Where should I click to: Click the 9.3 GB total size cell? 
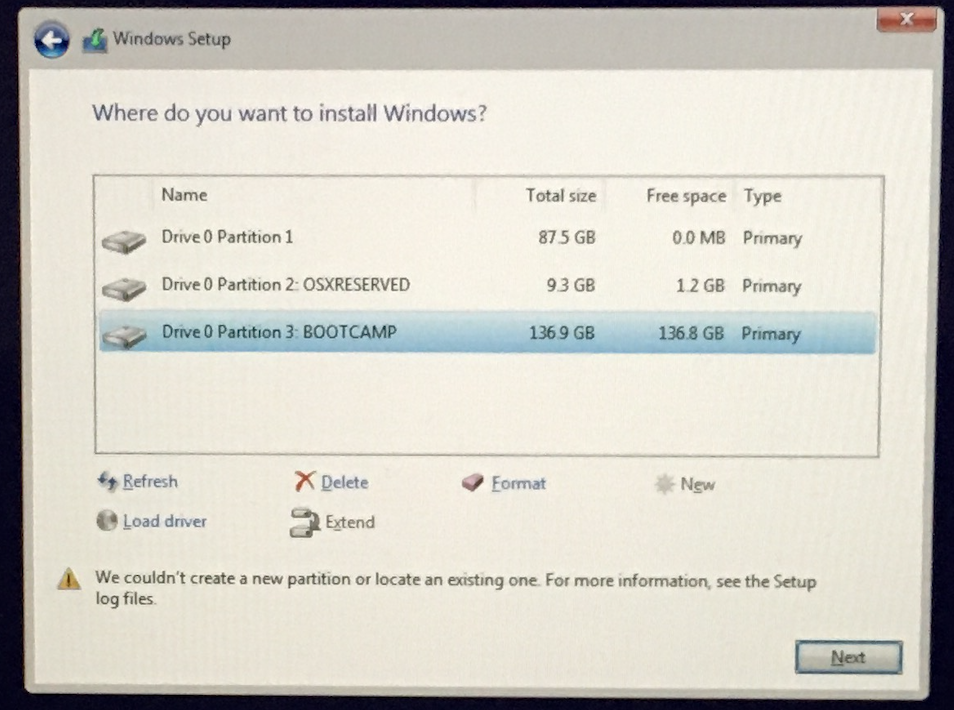[570, 285]
